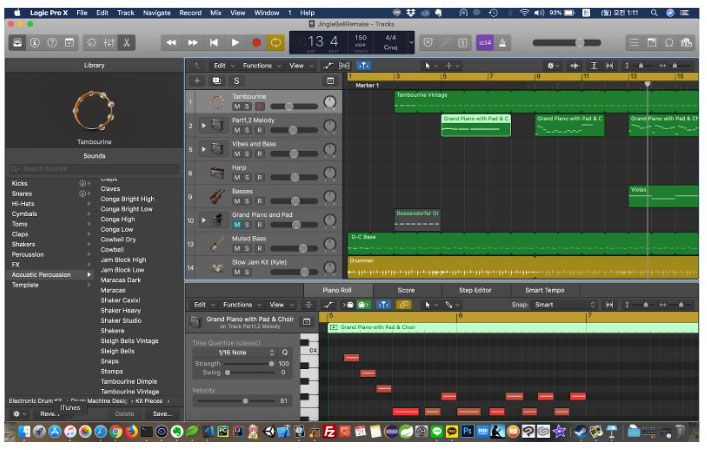
Task: Mute the Tambourine track
Action: pos(237,107)
